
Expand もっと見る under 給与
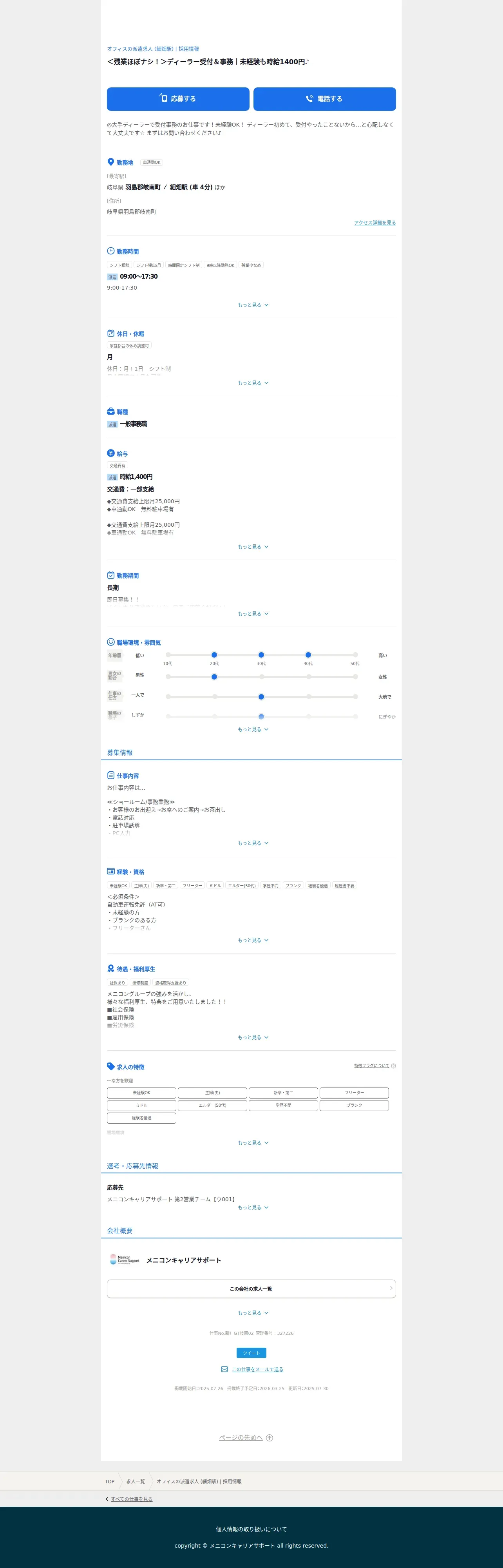pos(253,547)
